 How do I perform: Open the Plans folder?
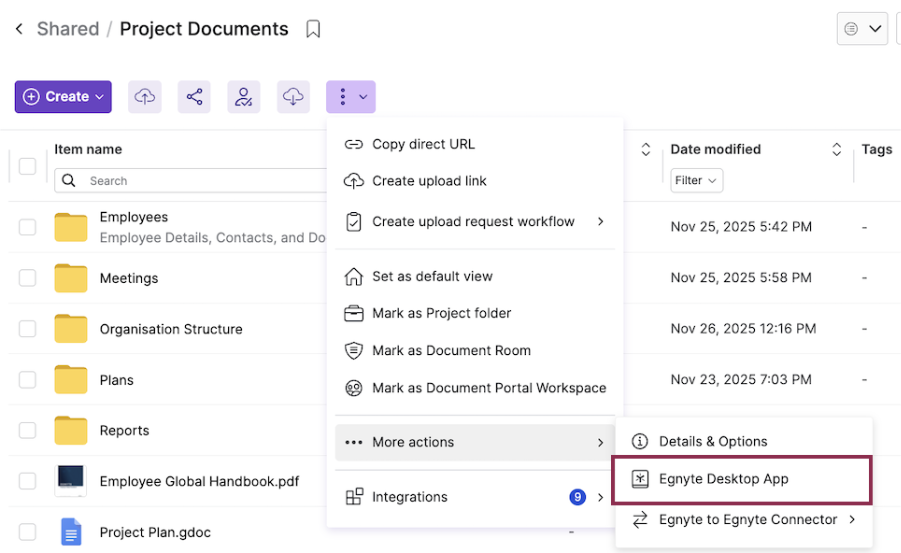(117, 380)
